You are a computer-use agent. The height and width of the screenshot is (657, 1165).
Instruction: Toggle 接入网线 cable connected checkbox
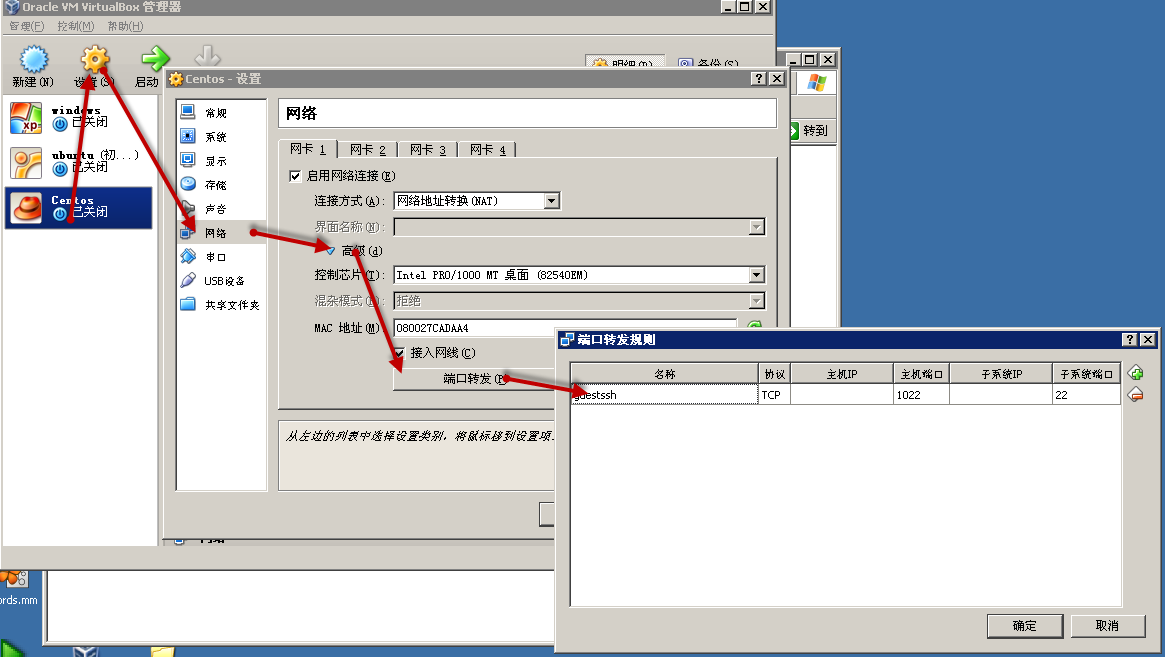tap(399, 353)
